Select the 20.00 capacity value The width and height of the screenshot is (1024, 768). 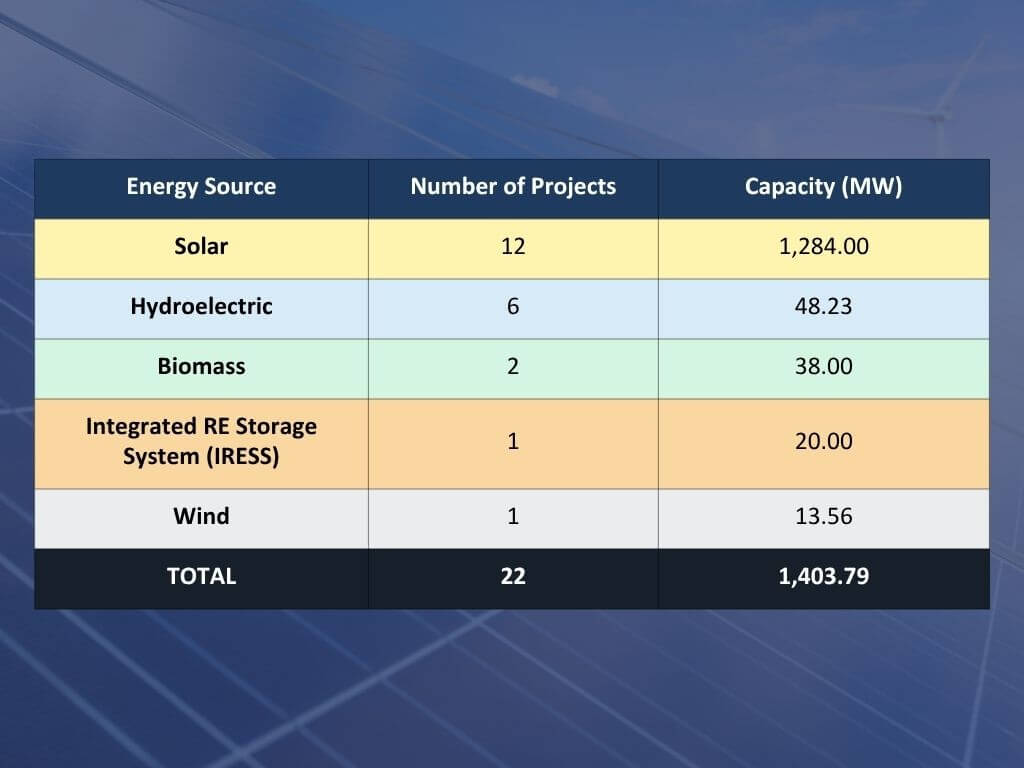(x=823, y=441)
